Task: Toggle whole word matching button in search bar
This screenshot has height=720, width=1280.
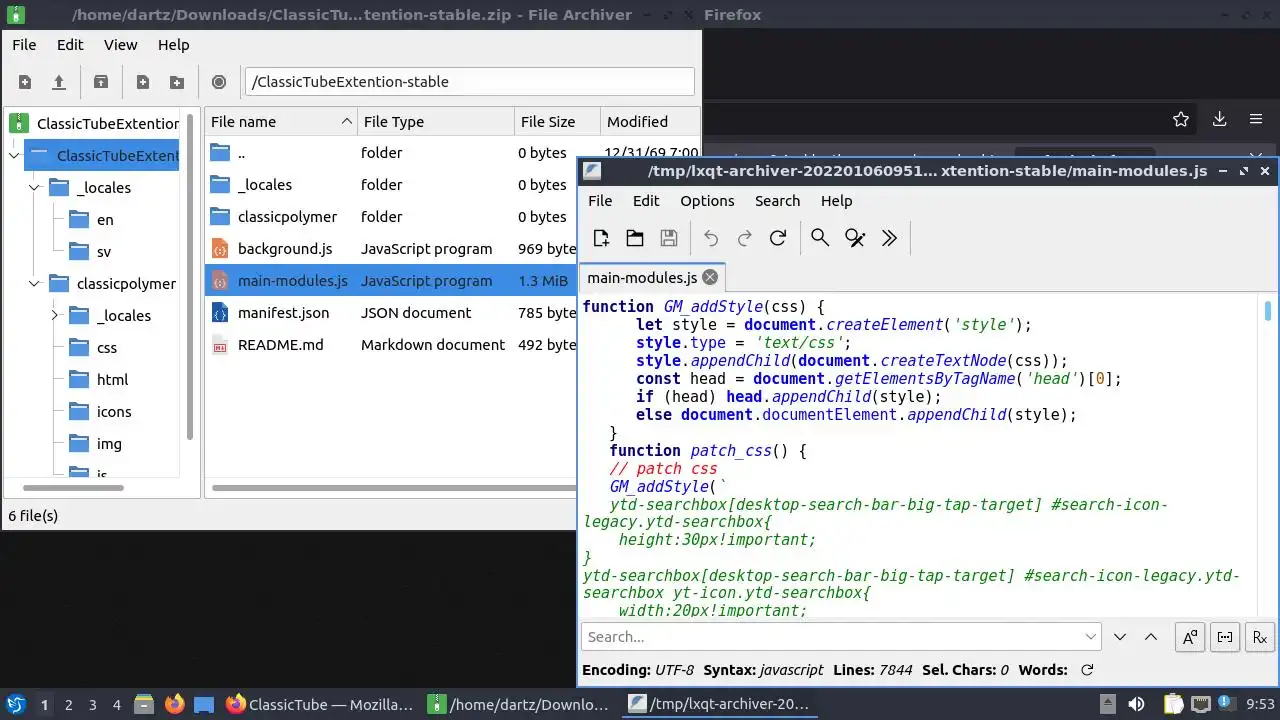Action: pos(1225,637)
